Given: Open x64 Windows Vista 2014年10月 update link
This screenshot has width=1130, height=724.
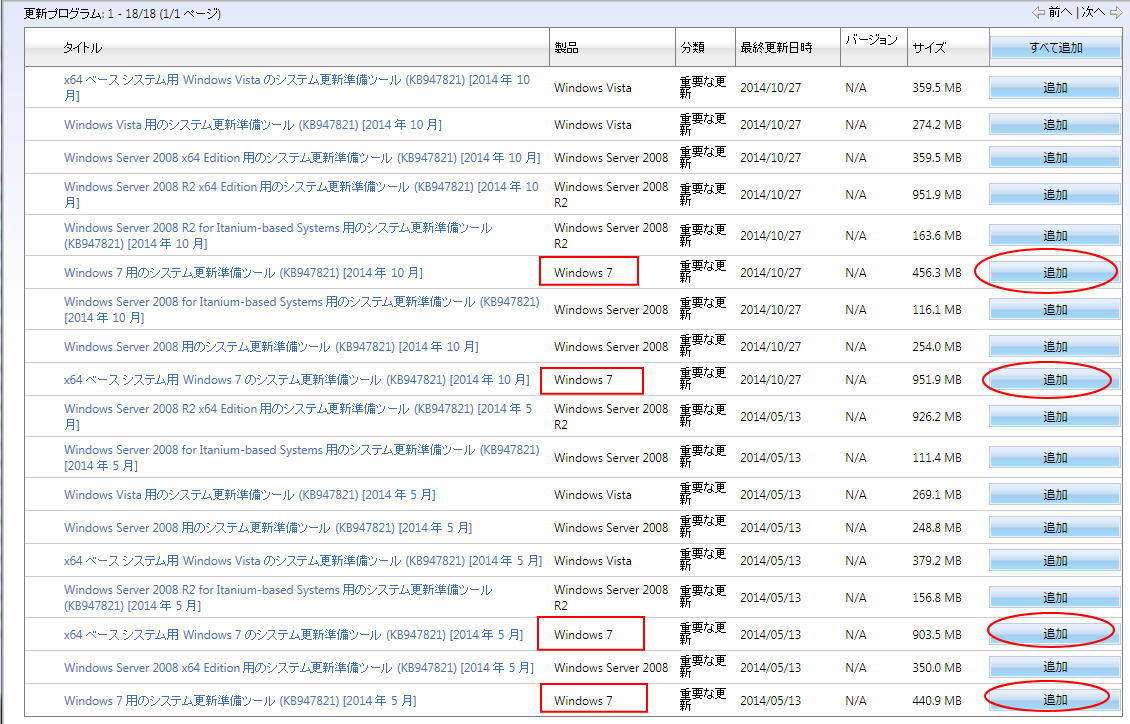Looking at the screenshot, I should [297, 87].
